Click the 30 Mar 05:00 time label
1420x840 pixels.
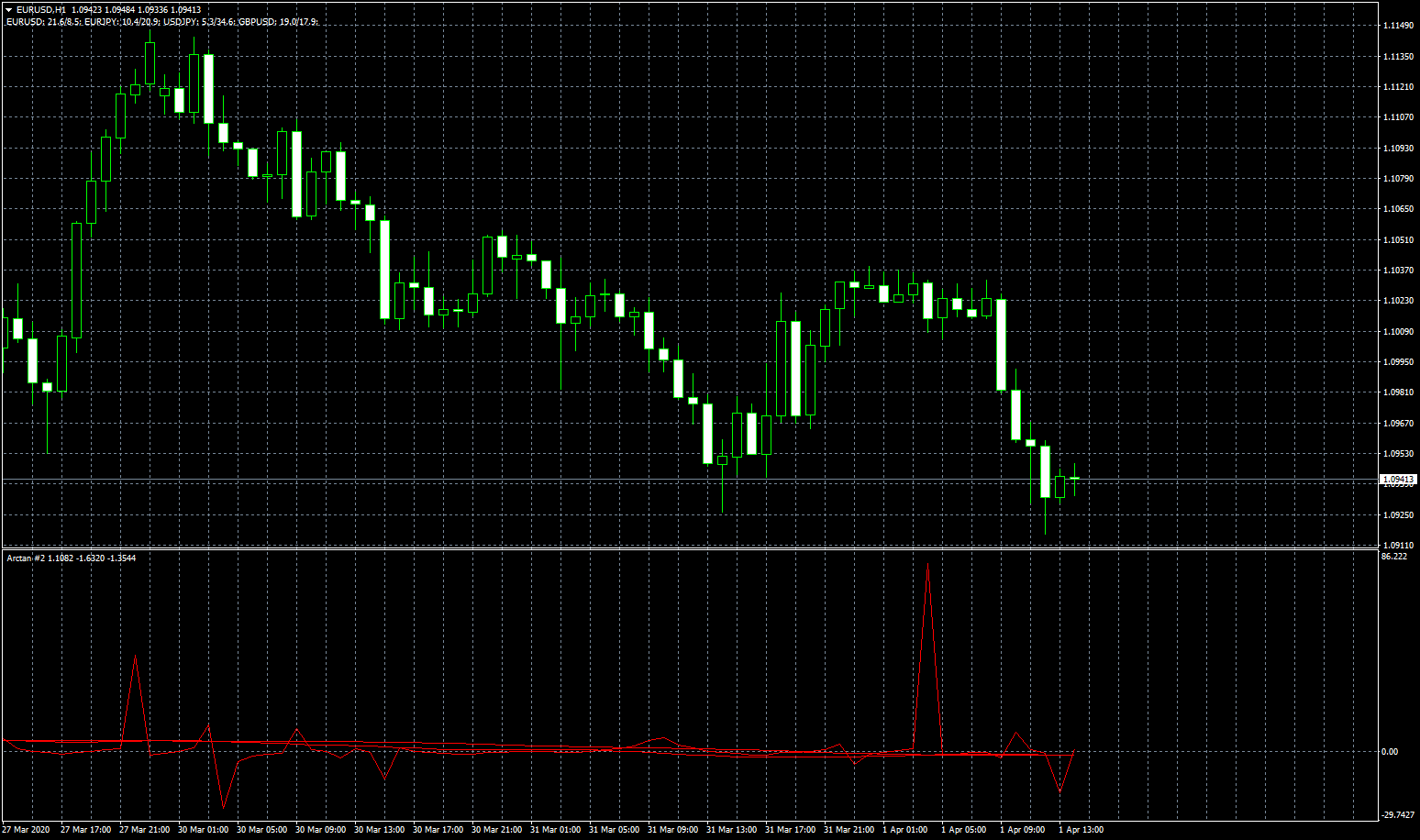pyautogui.click(x=261, y=830)
